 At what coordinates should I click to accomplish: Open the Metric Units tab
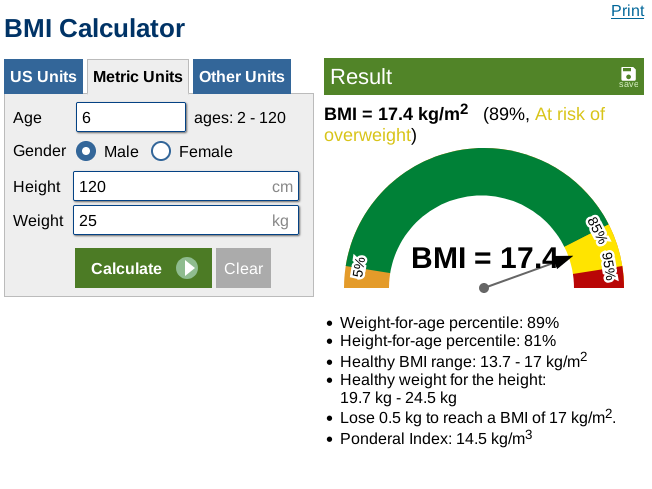[137, 77]
